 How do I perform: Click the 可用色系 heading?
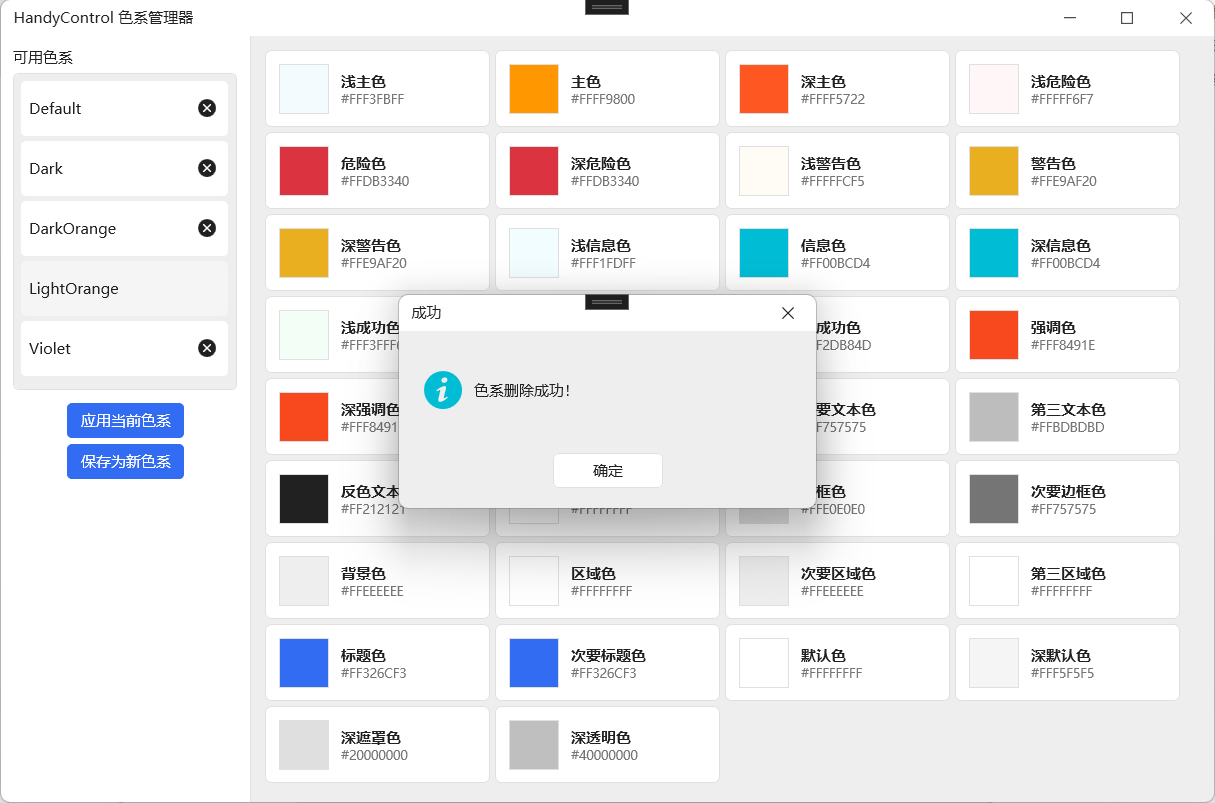pos(43,58)
